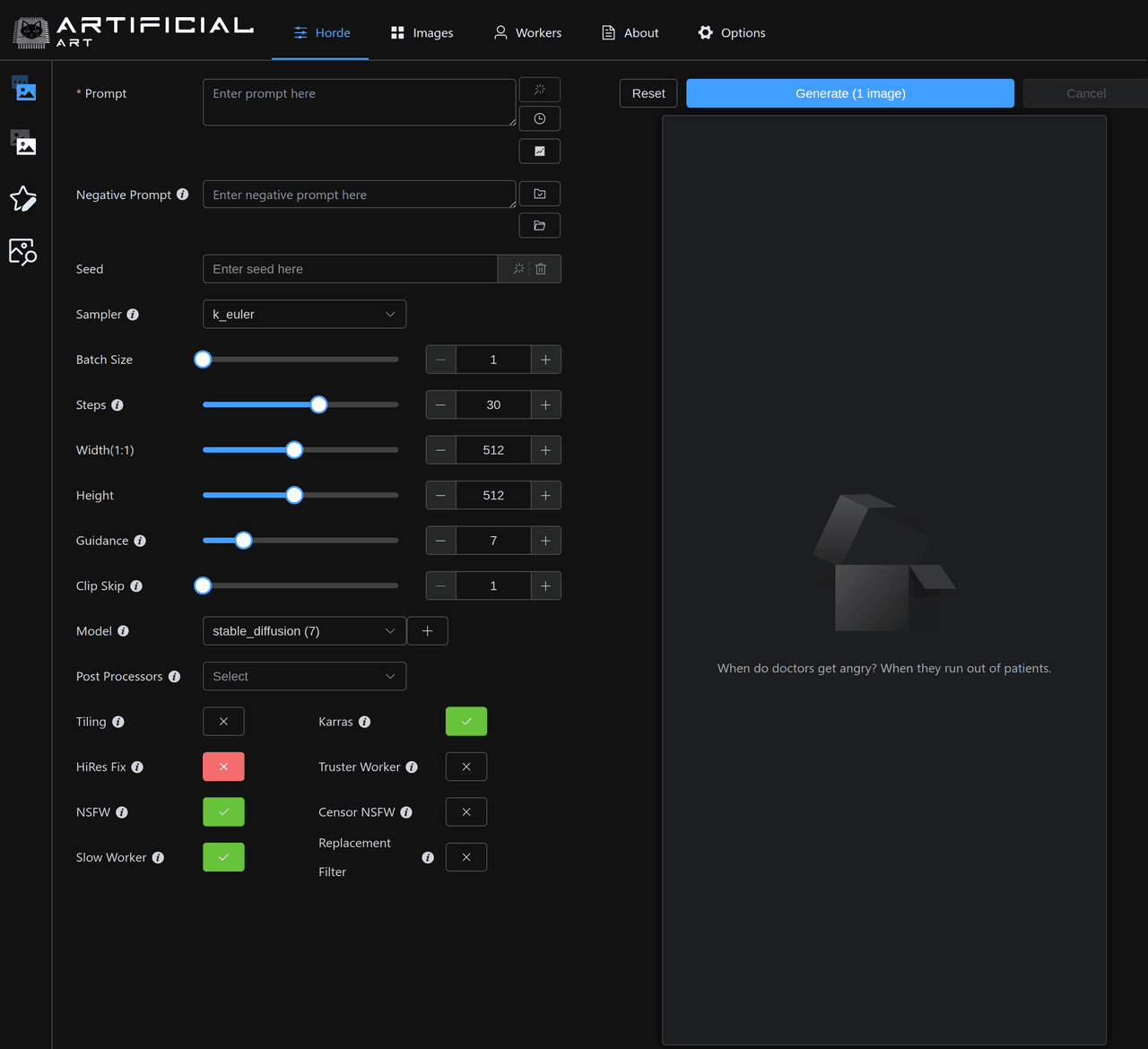Click Generate (1 image) button
The image size is (1148, 1049).
coord(850,93)
